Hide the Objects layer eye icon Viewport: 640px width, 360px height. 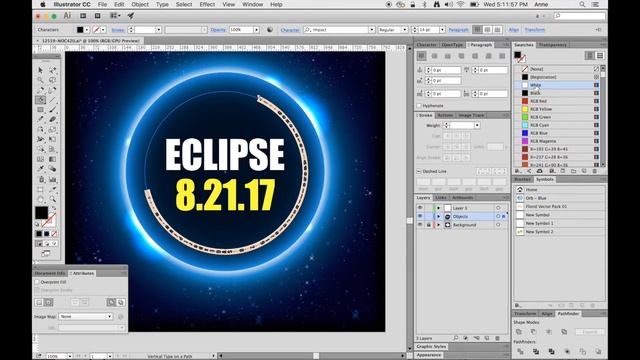click(x=420, y=216)
